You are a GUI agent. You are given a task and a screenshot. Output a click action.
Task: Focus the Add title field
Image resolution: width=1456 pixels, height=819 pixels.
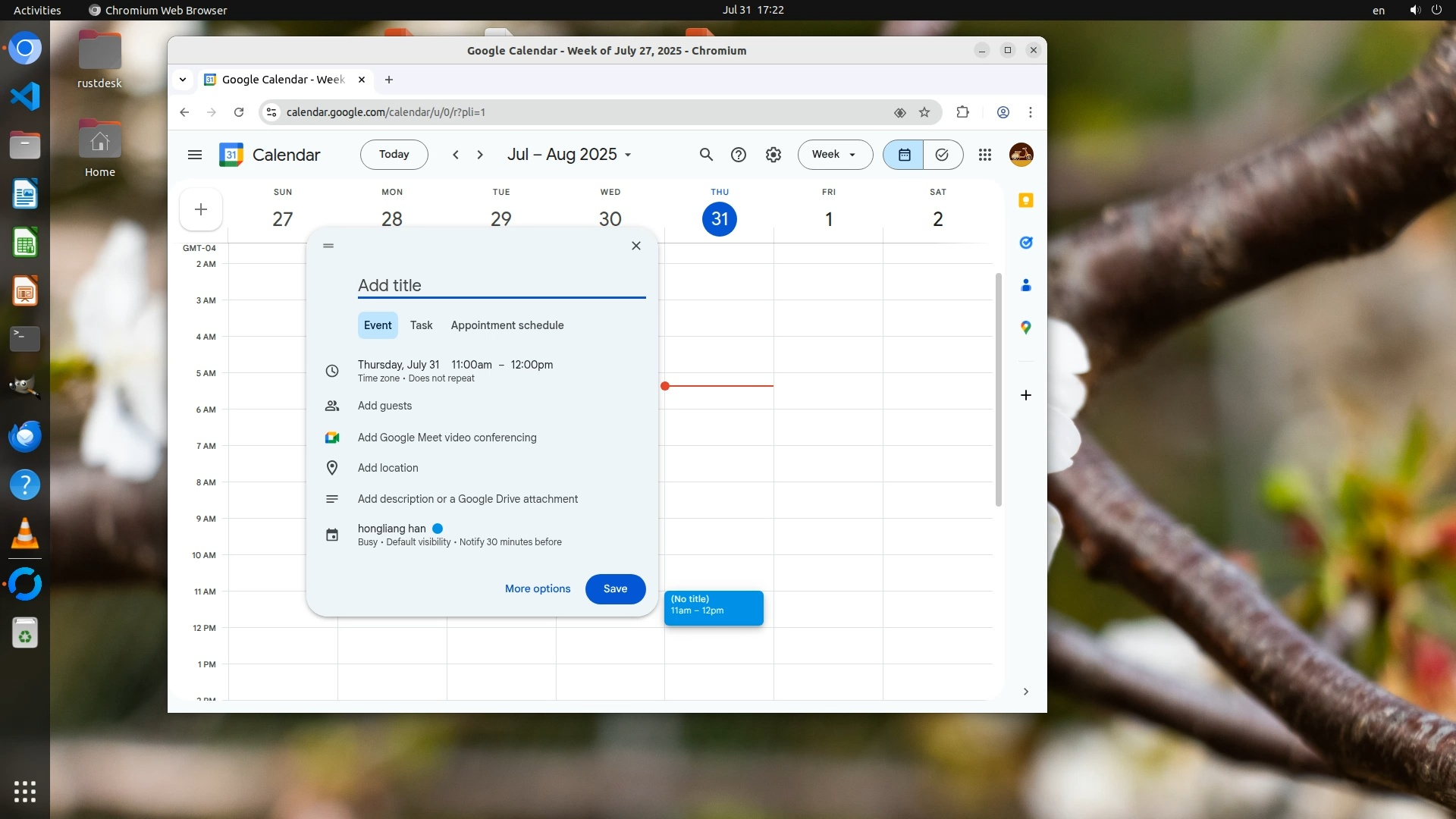pos(500,286)
